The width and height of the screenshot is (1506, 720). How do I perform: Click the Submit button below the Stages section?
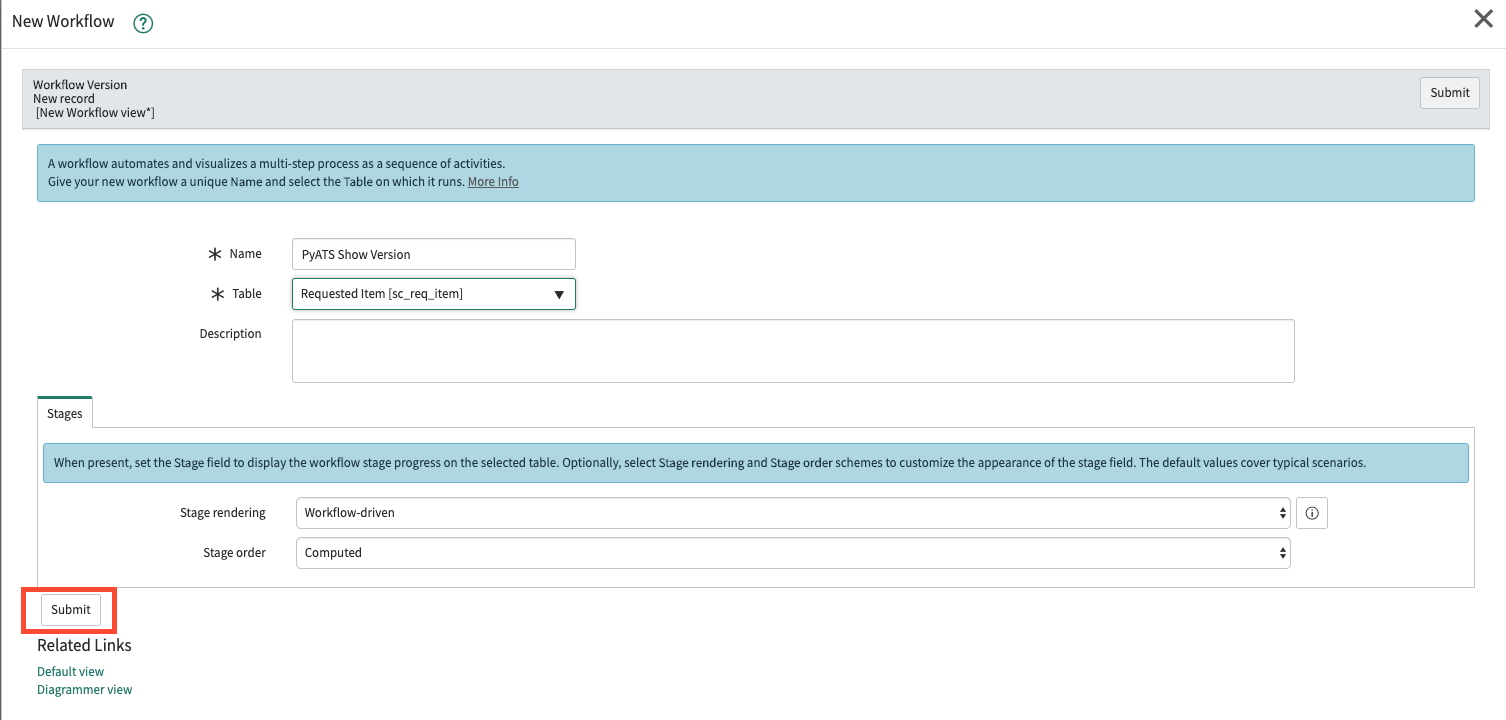pos(71,610)
